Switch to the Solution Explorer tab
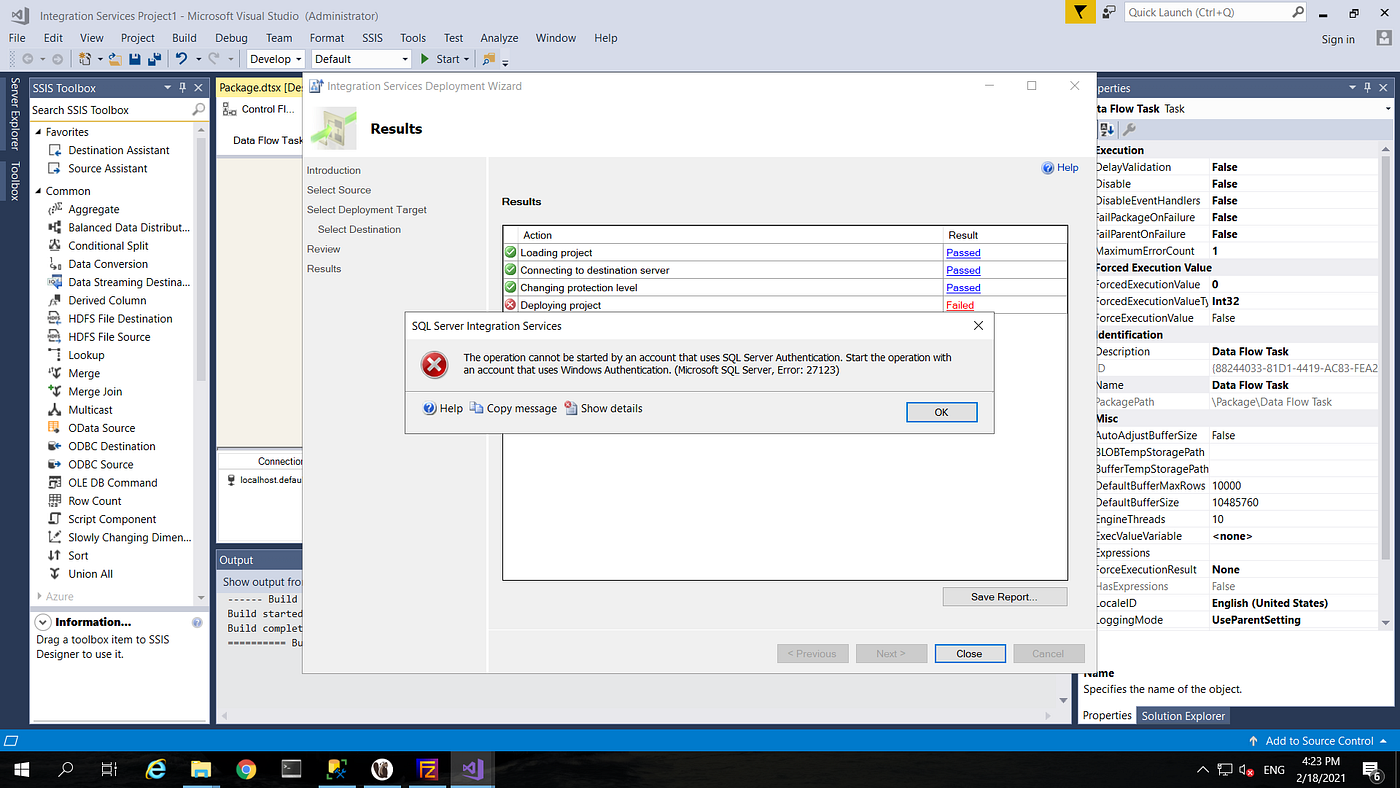 (x=1183, y=716)
